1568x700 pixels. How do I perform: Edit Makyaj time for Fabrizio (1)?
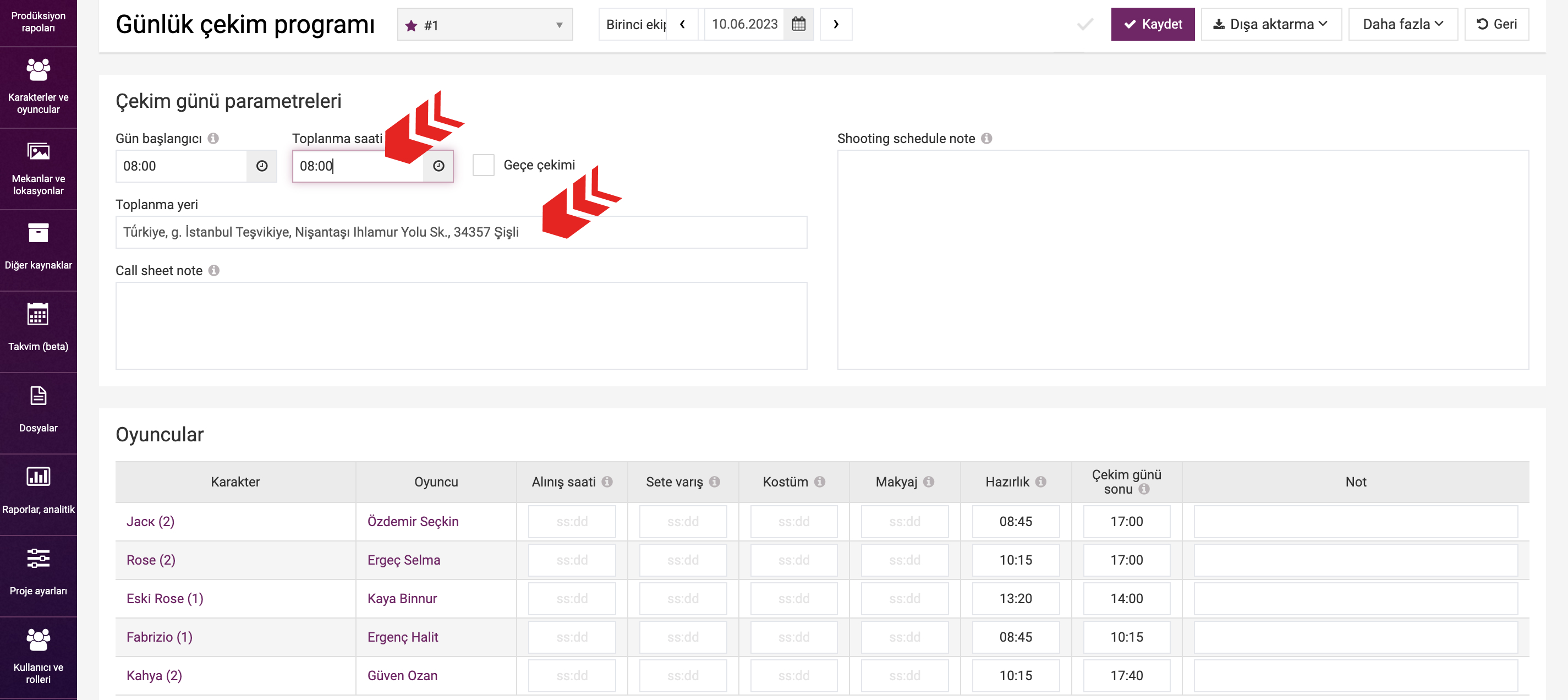(x=904, y=637)
